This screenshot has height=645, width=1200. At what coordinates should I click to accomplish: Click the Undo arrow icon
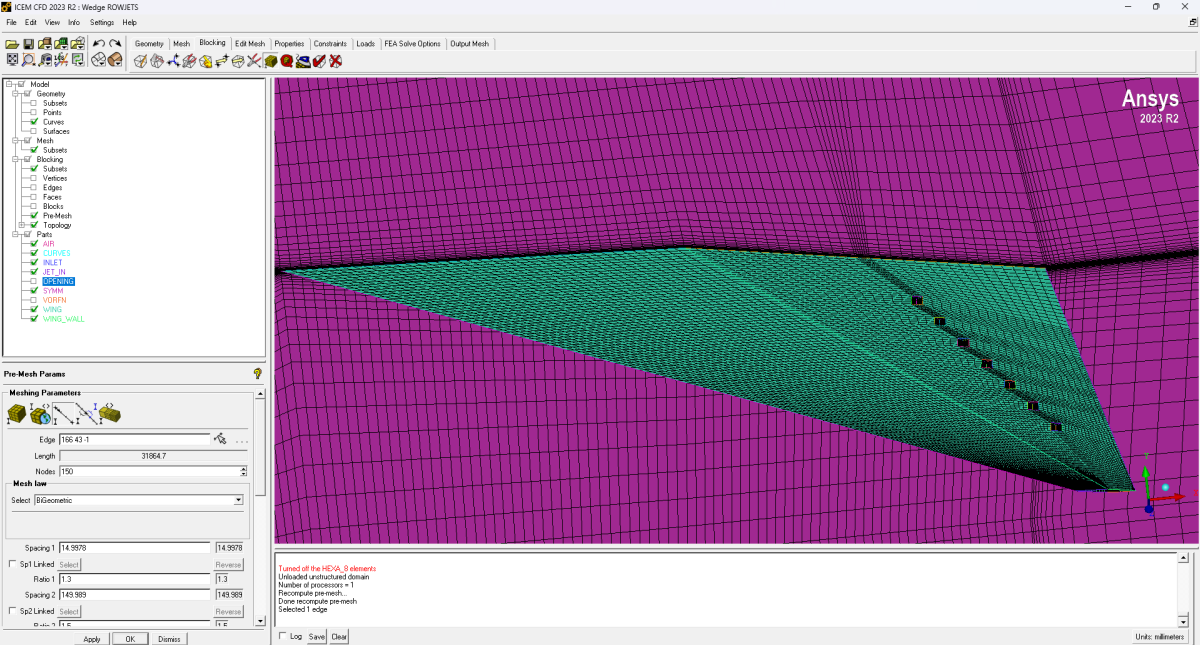[98, 44]
